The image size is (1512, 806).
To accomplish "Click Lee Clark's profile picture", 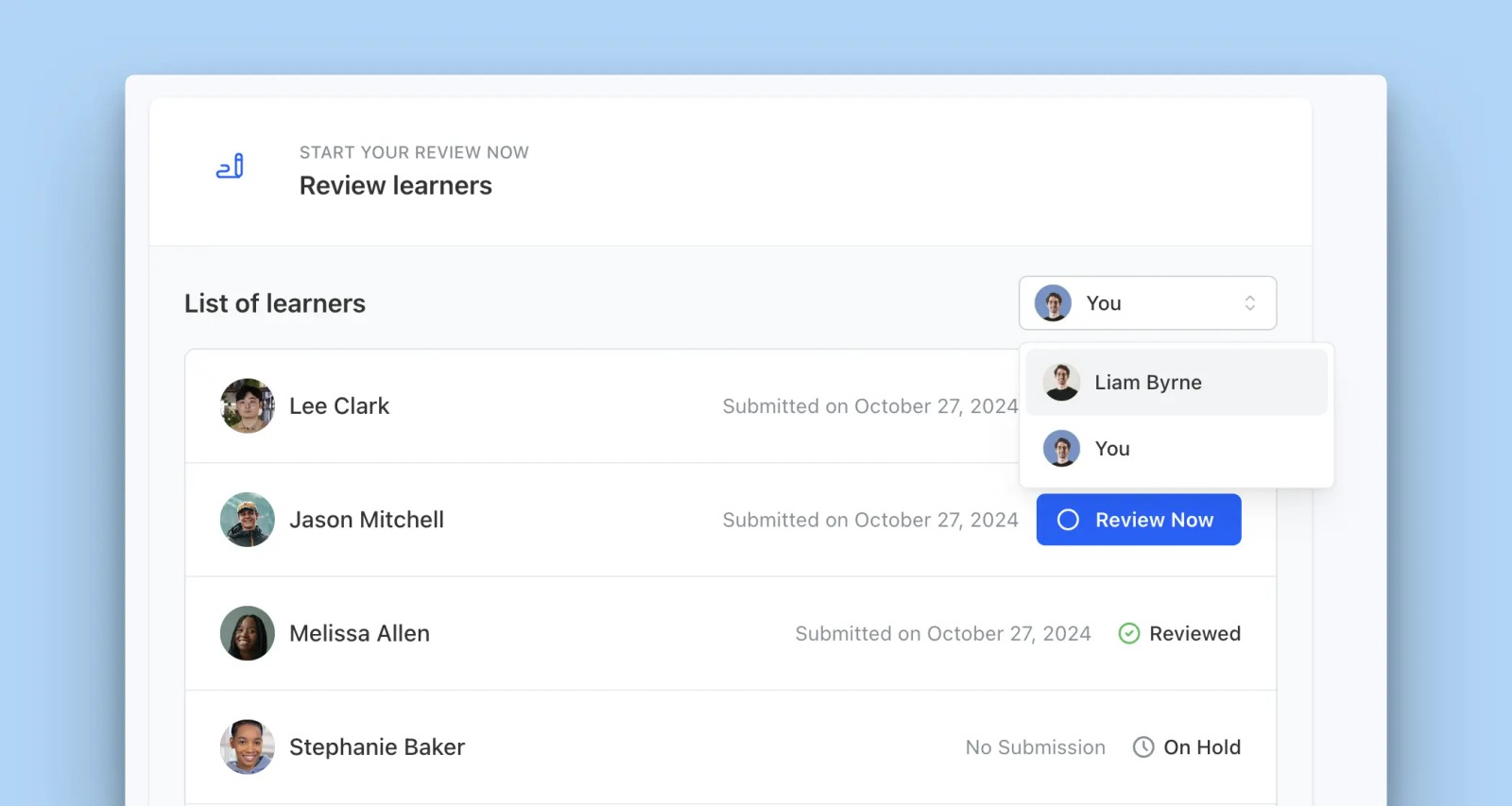I will tap(248, 406).
